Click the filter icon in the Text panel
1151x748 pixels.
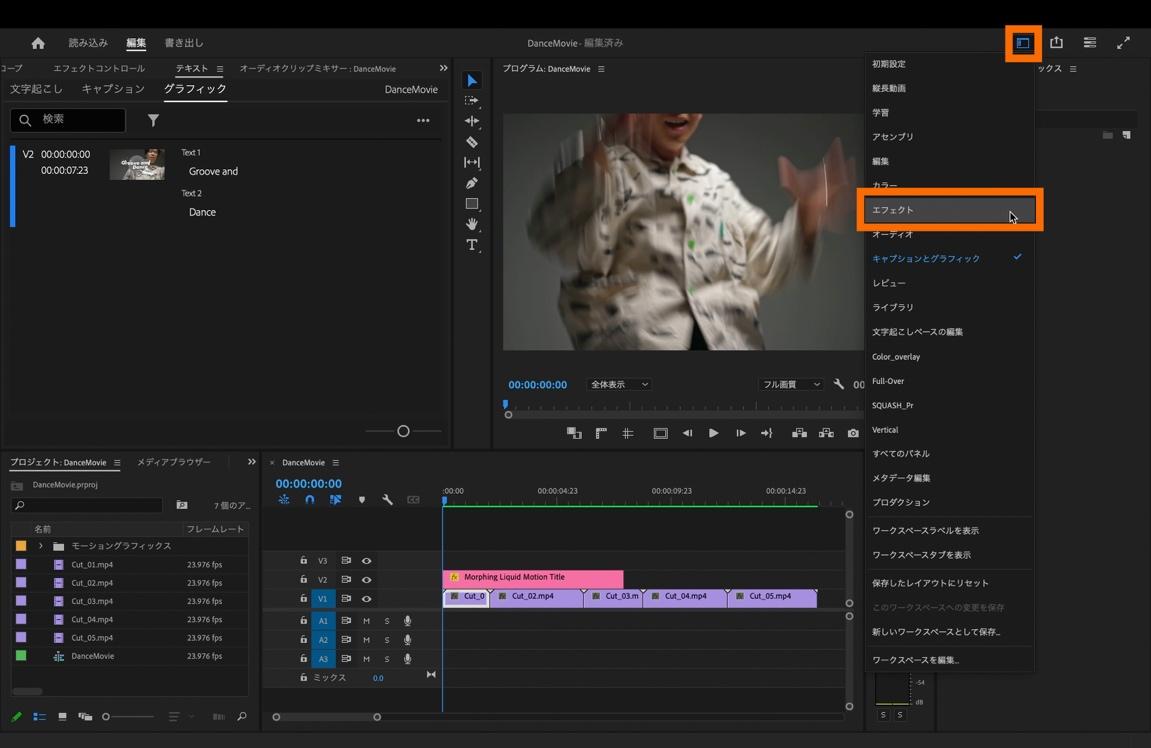pyautogui.click(x=153, y=120)
